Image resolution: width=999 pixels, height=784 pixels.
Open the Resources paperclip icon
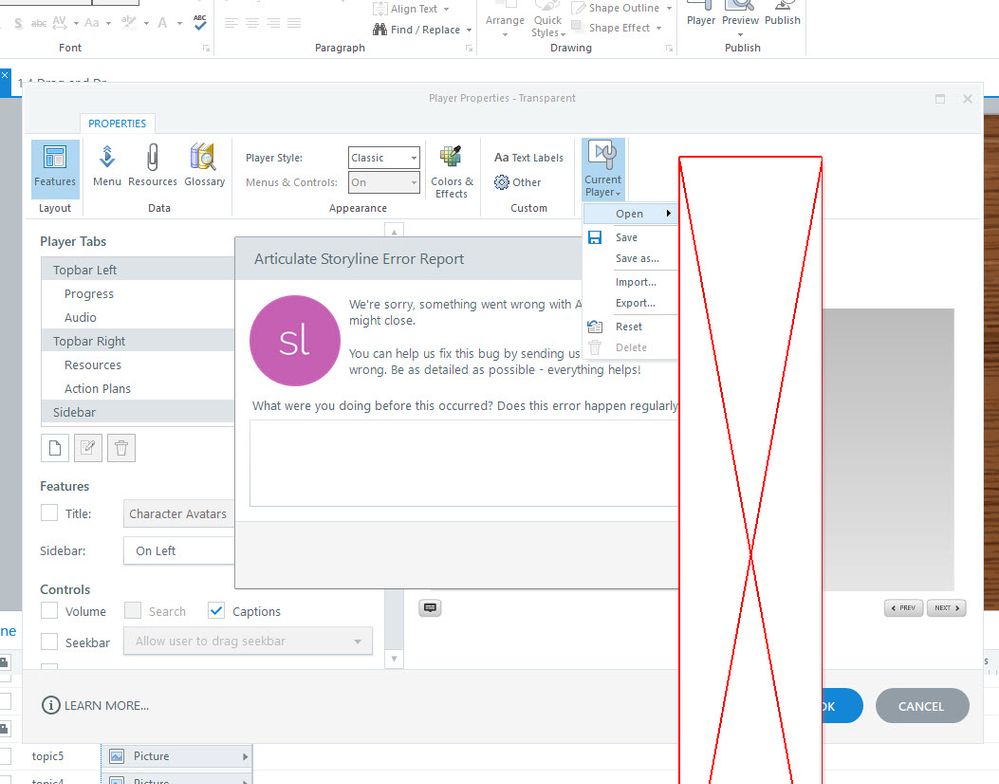pos(152,166)
